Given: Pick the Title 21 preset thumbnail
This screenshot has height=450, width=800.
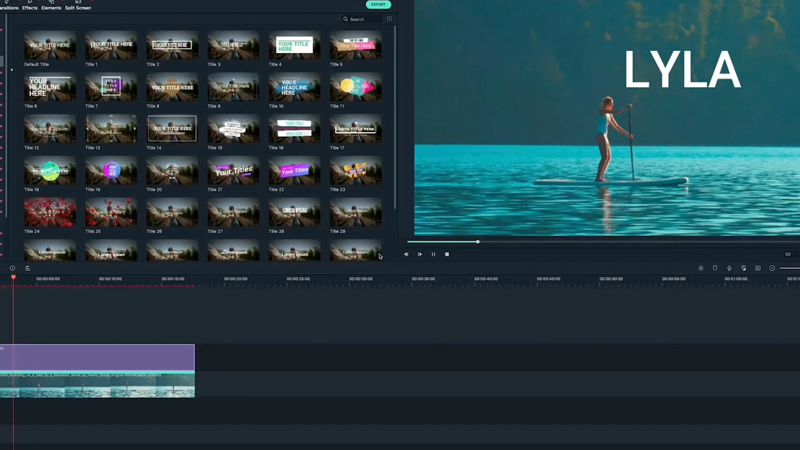Looking at the screenshot, I should (x=233, y=171).
